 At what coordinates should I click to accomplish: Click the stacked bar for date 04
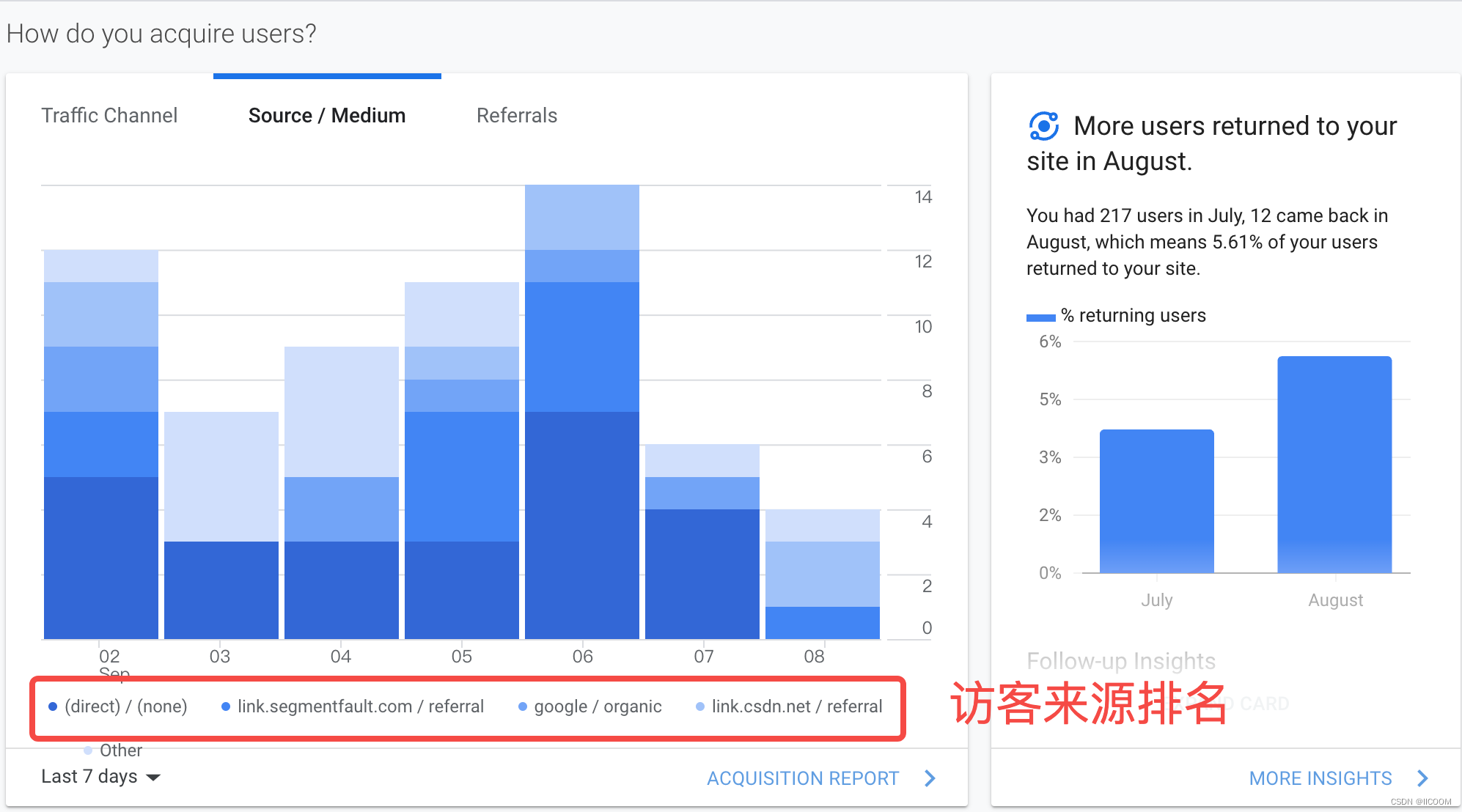click(x=342, y=493)
